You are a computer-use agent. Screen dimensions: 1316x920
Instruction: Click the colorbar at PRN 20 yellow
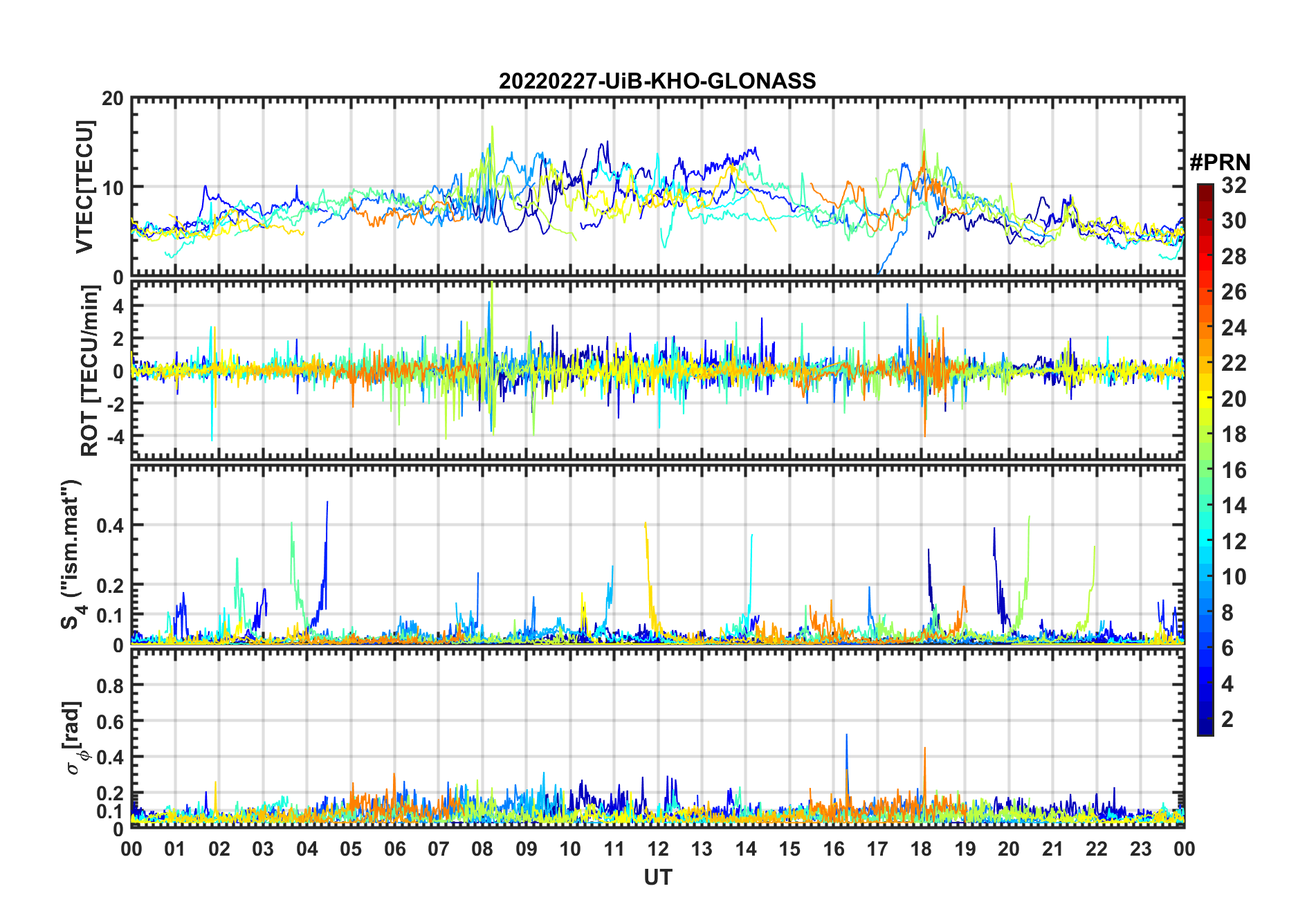pyautogui.click(x=1205, y=399)
